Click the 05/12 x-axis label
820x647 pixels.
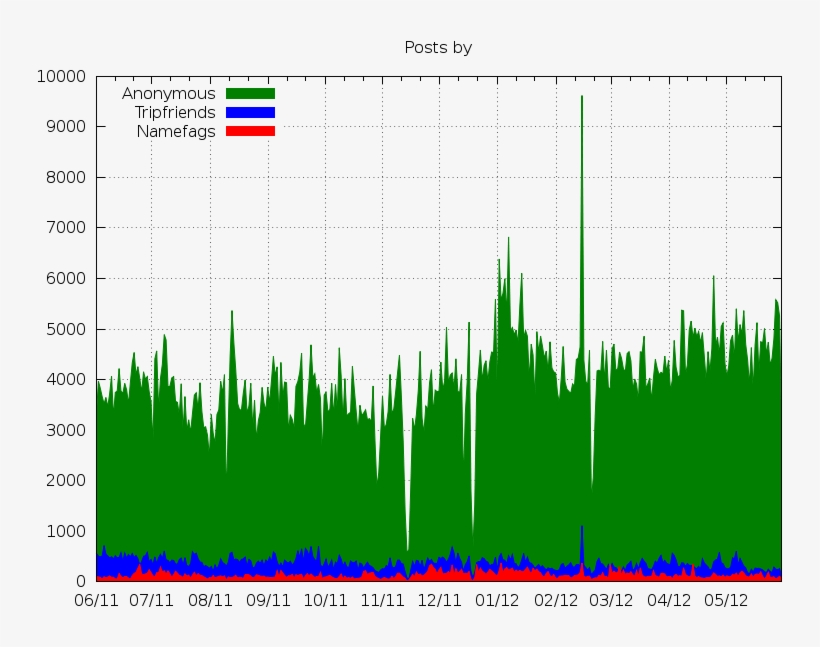click(x=726, y=600)
